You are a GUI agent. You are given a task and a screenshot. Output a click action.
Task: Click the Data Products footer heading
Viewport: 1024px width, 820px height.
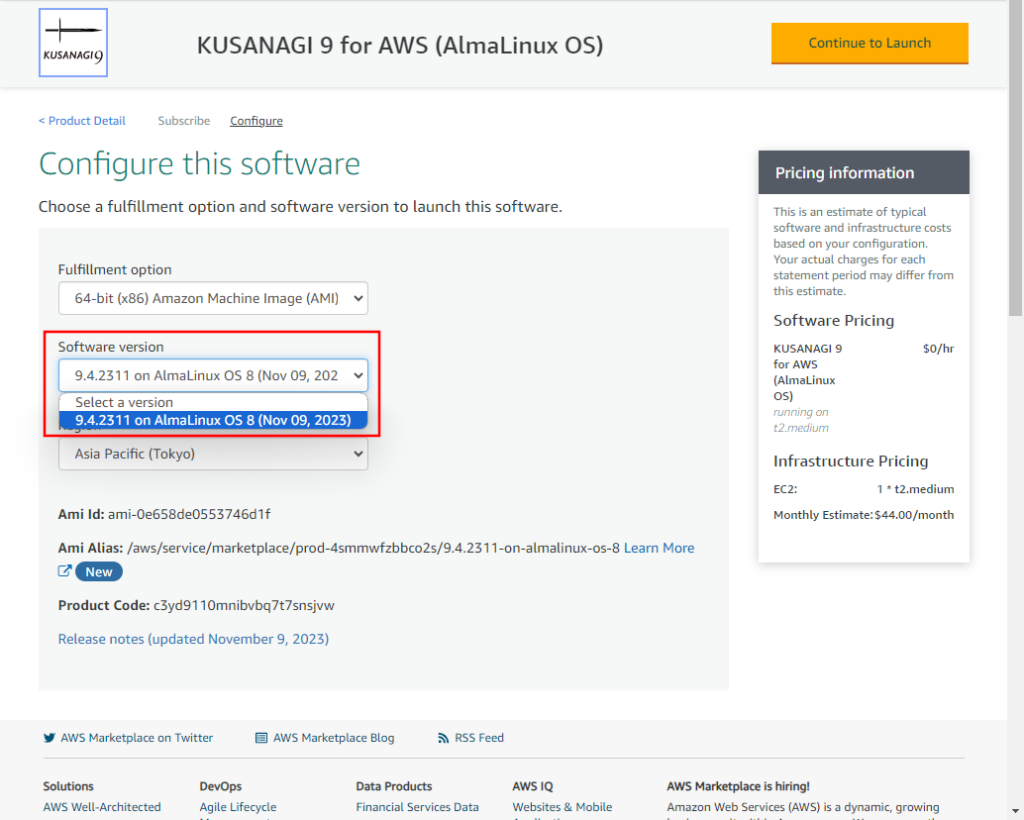394,786
